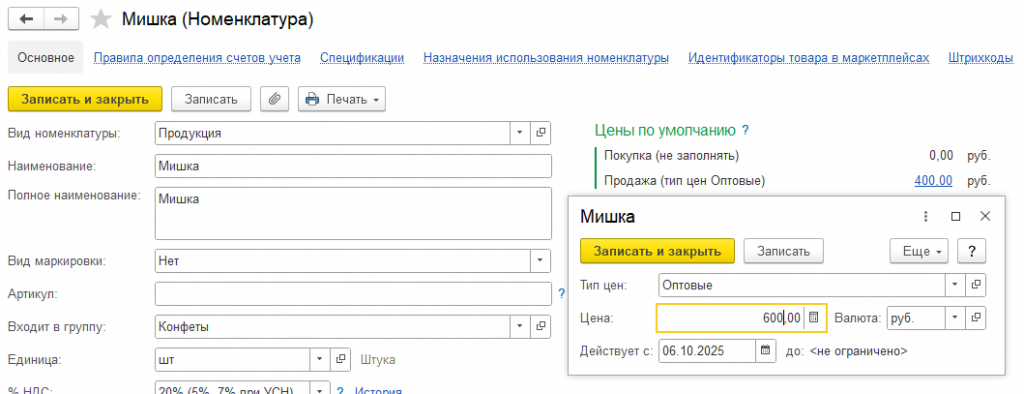Expand Входит в группу dropdown
This screenshot has width=1024, height=394.
[x=520, y=326]
